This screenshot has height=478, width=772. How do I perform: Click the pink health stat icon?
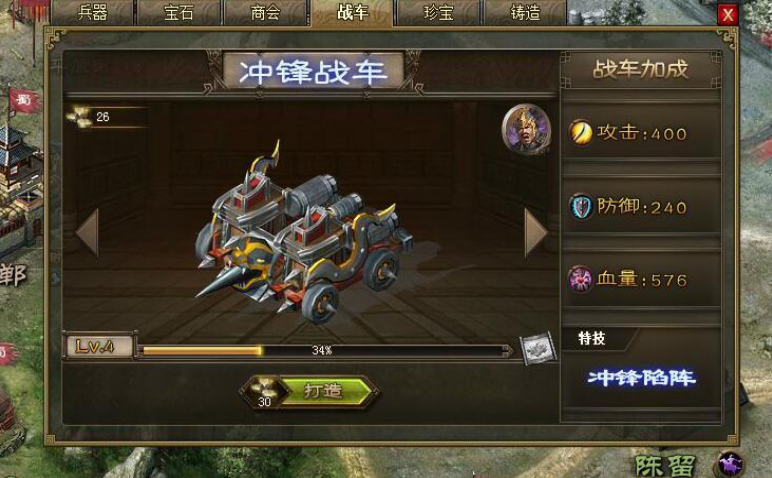(x=579, y=279)
